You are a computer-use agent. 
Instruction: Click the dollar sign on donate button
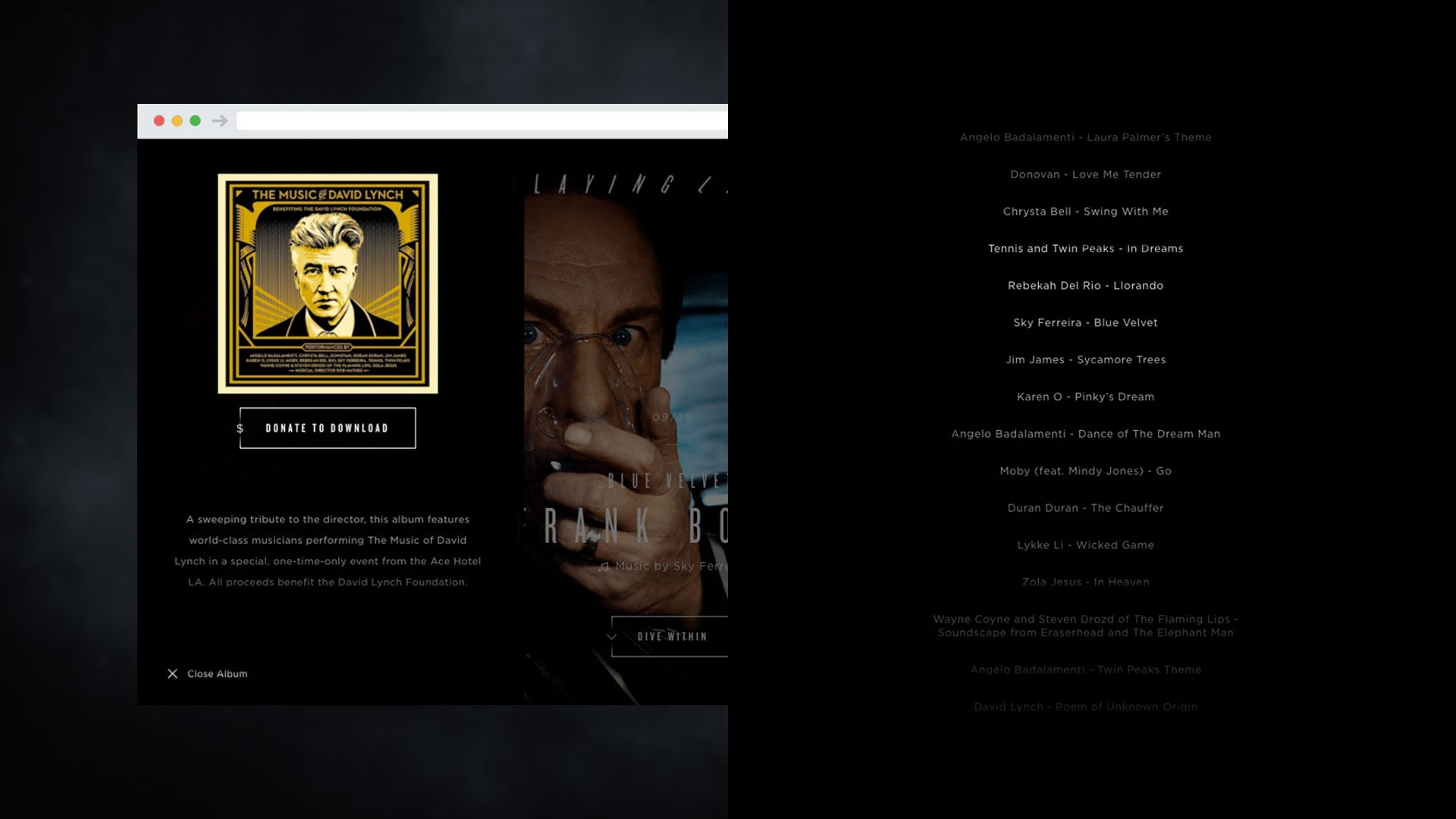tap(240, 428)
